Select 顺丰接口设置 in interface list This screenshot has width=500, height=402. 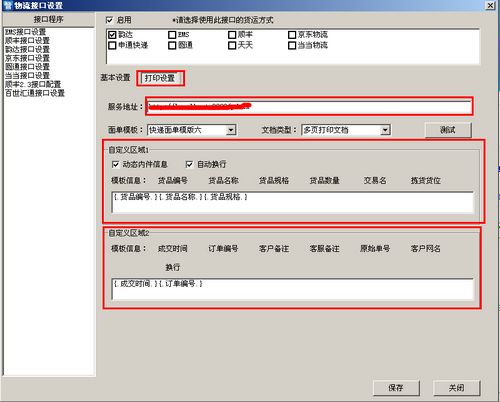pyautogui.click(x=27, y=41)
